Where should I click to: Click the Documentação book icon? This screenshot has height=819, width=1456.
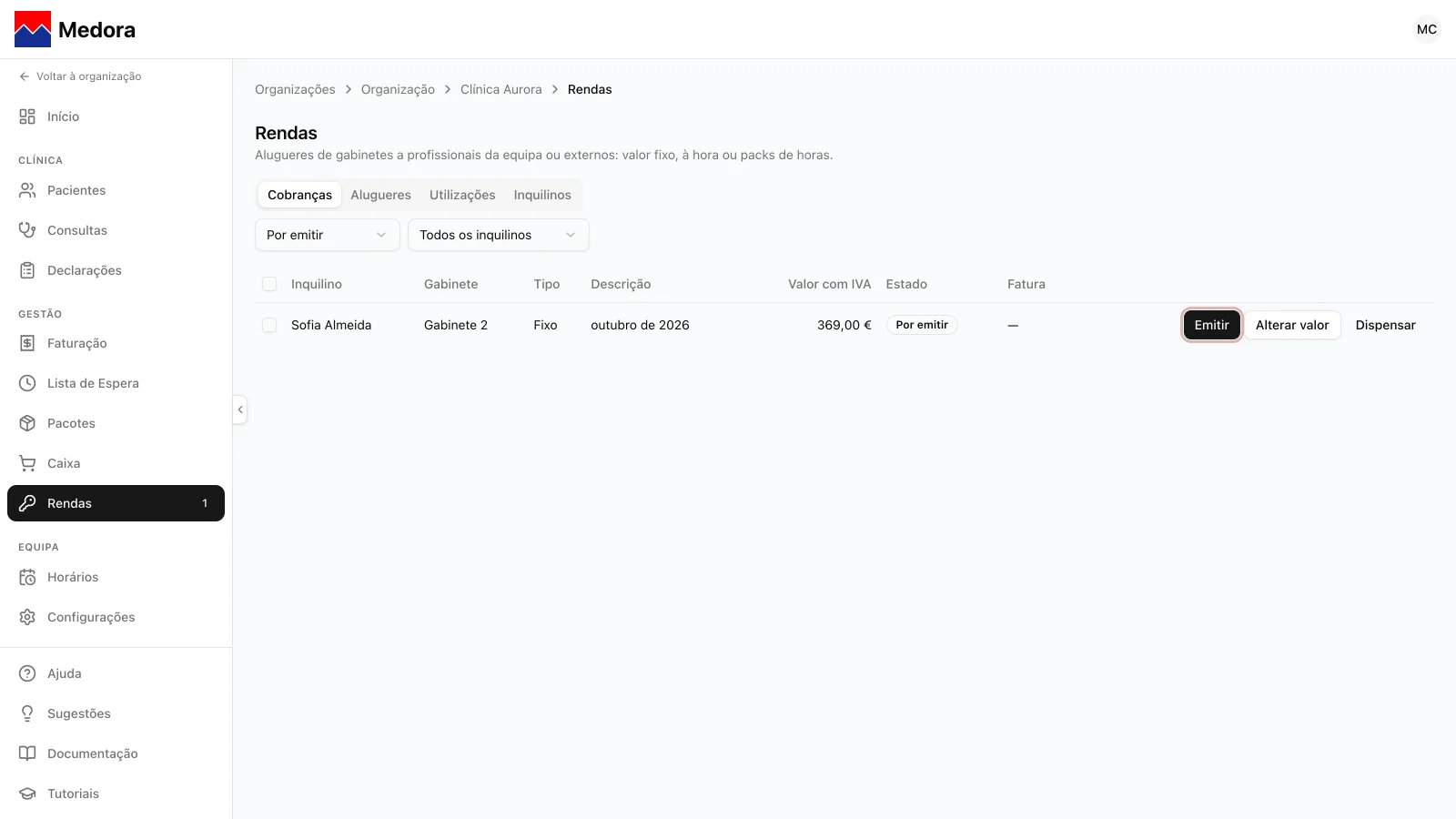[x=27, y=753]
